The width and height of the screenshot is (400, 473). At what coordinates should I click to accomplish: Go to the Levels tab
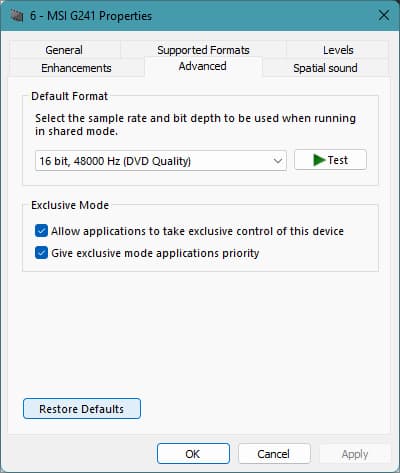tap(338, 50)
